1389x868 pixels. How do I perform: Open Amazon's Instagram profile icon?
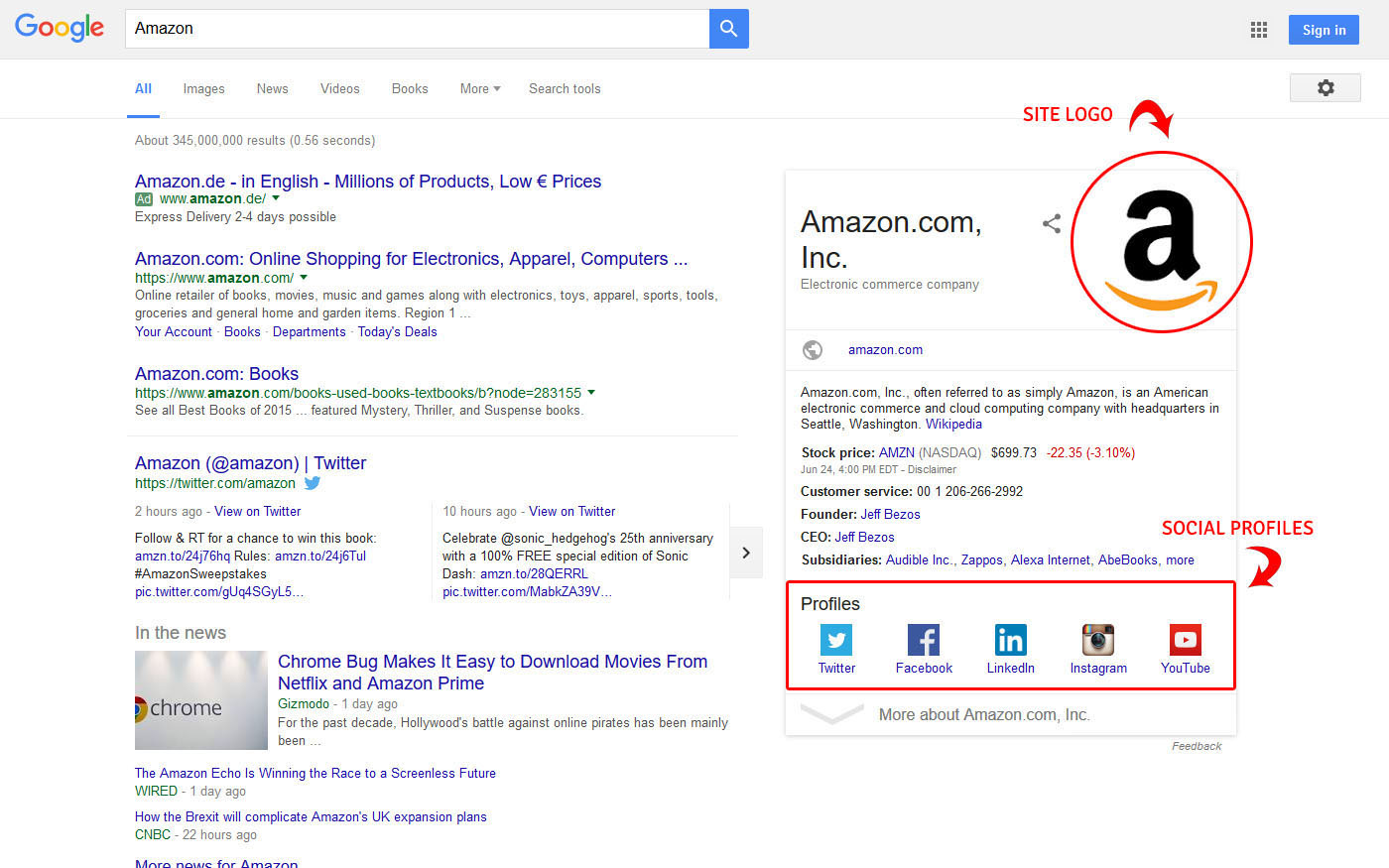pyautogui.click(x=1098, y=640)
